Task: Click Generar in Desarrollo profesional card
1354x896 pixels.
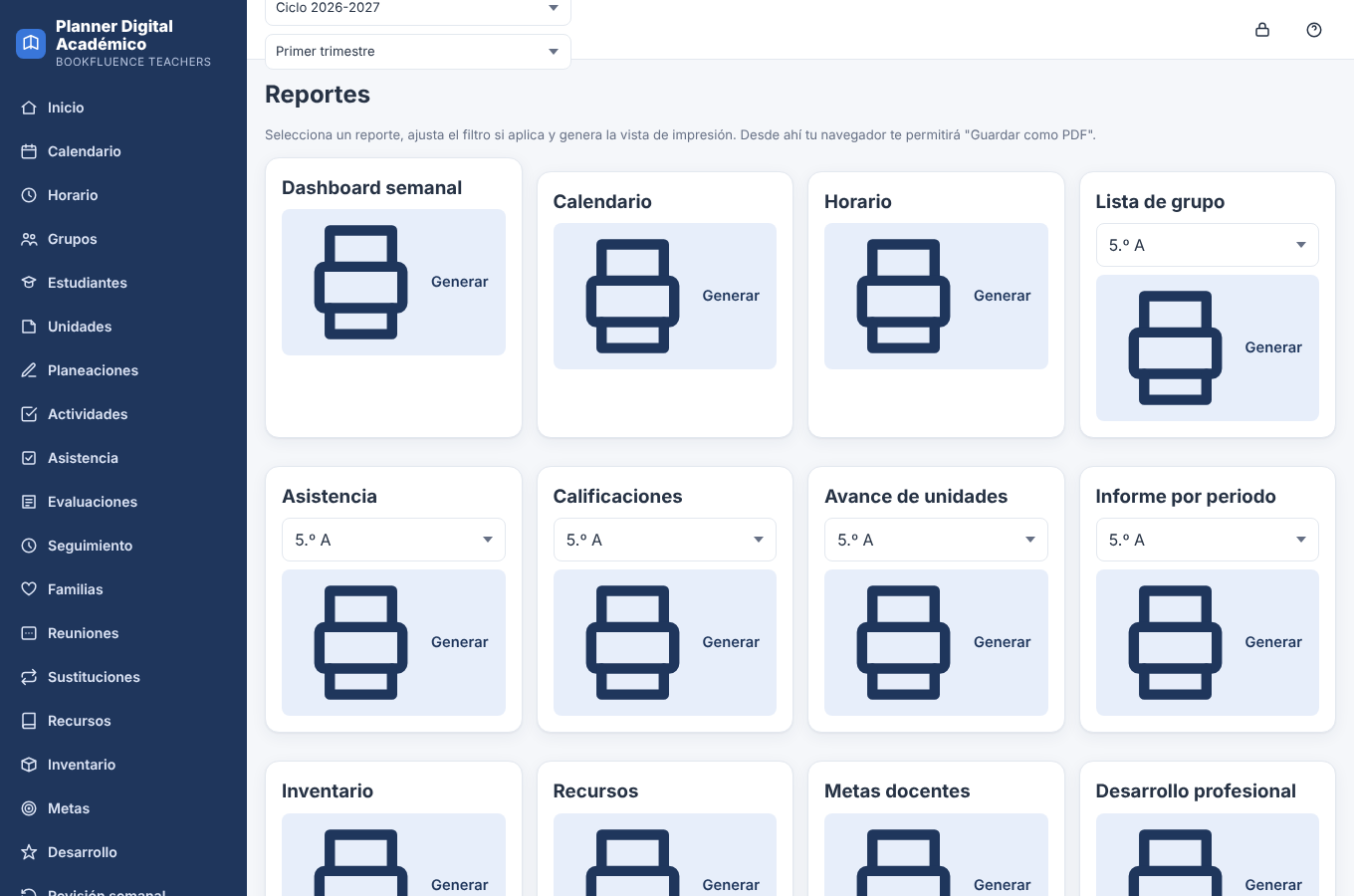Action: 1207,855
